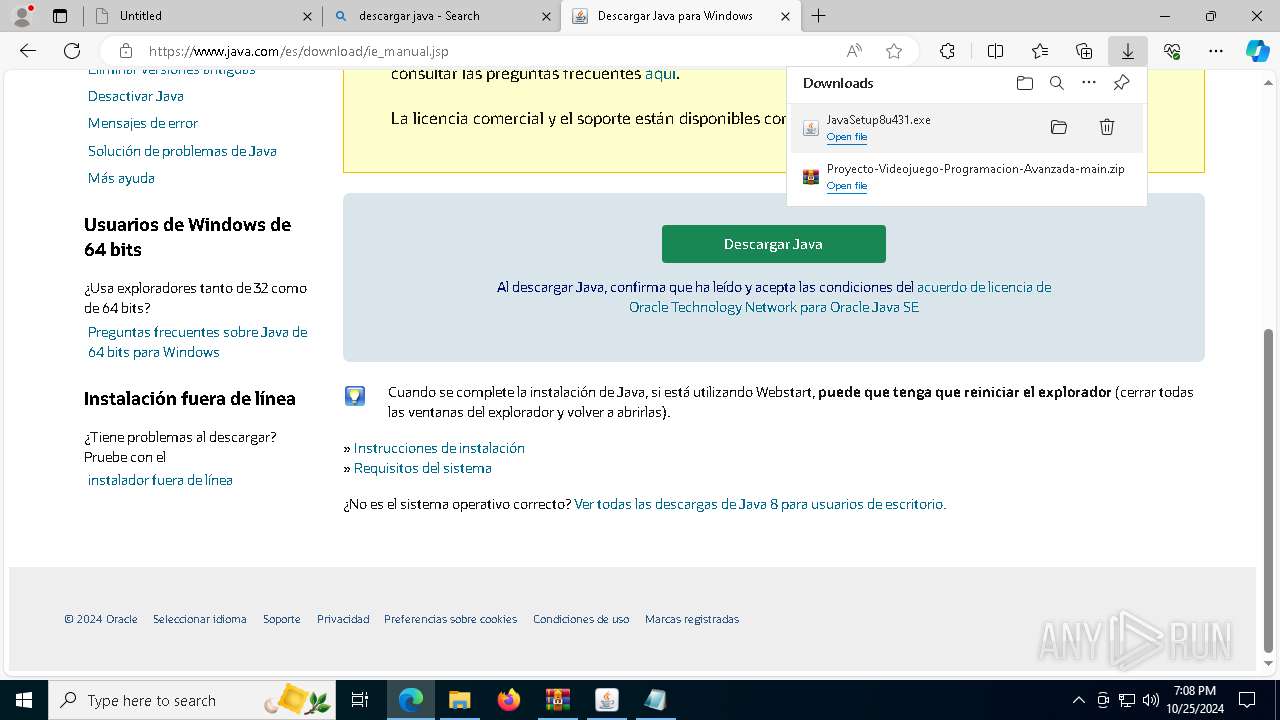Open Collections icon
1280x720 pixels.
pos(1084,51)
